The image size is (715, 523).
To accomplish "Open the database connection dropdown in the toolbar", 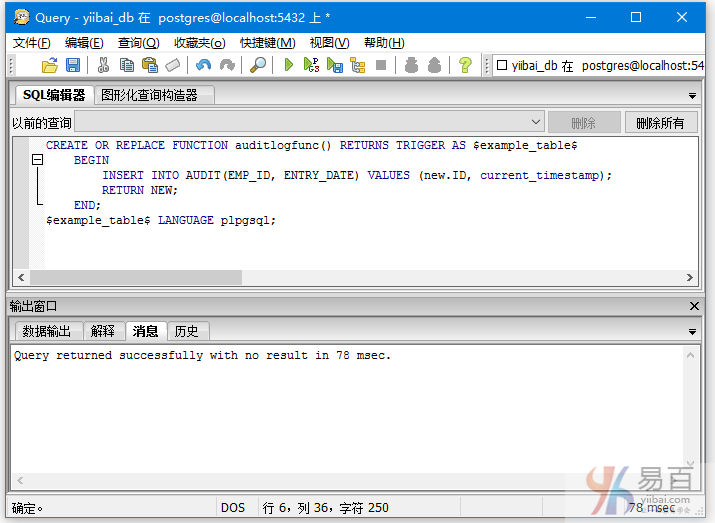I will tap(600, 65).
